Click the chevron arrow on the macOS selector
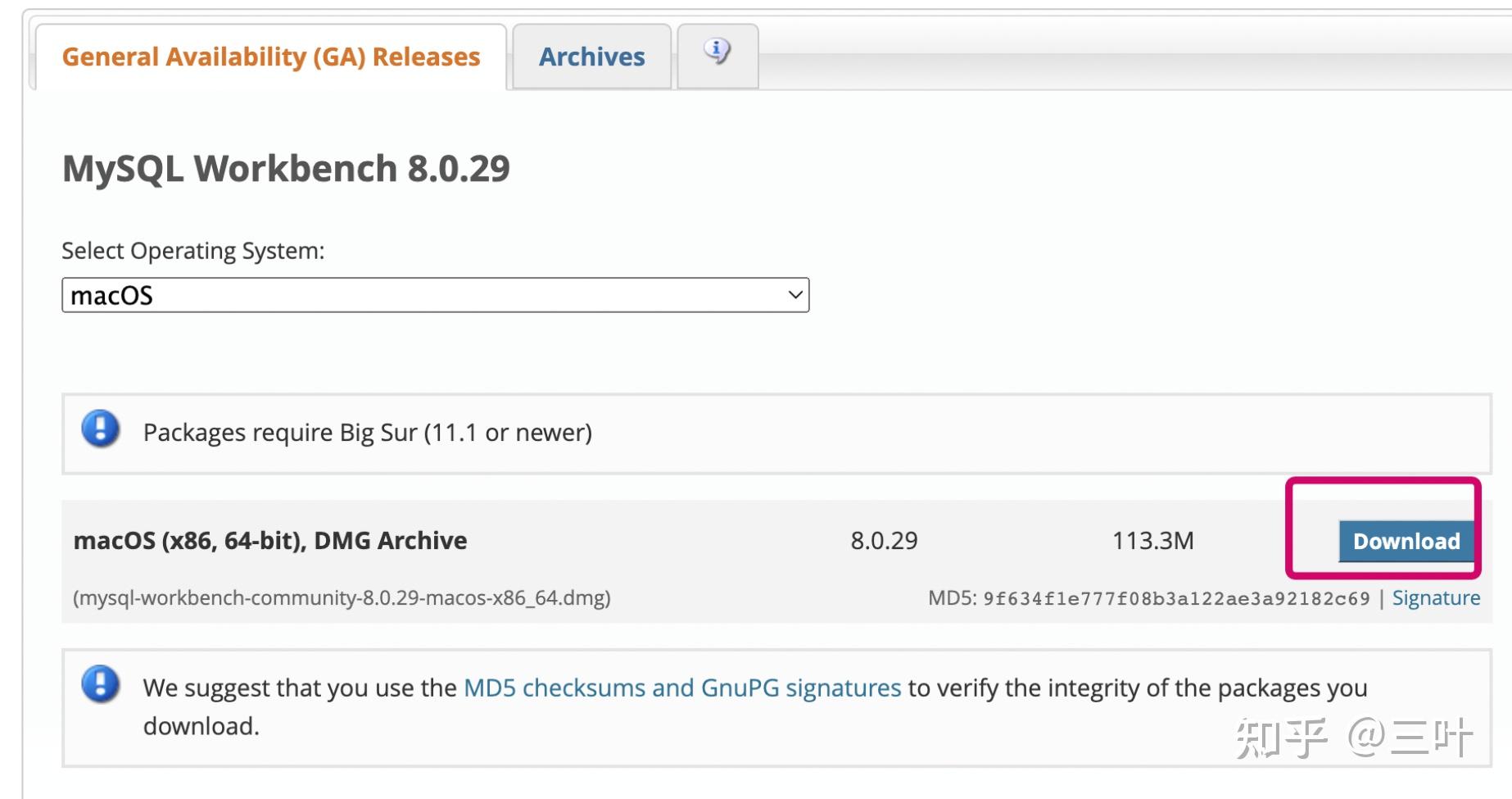1512x799 pixels. [794, 295]
